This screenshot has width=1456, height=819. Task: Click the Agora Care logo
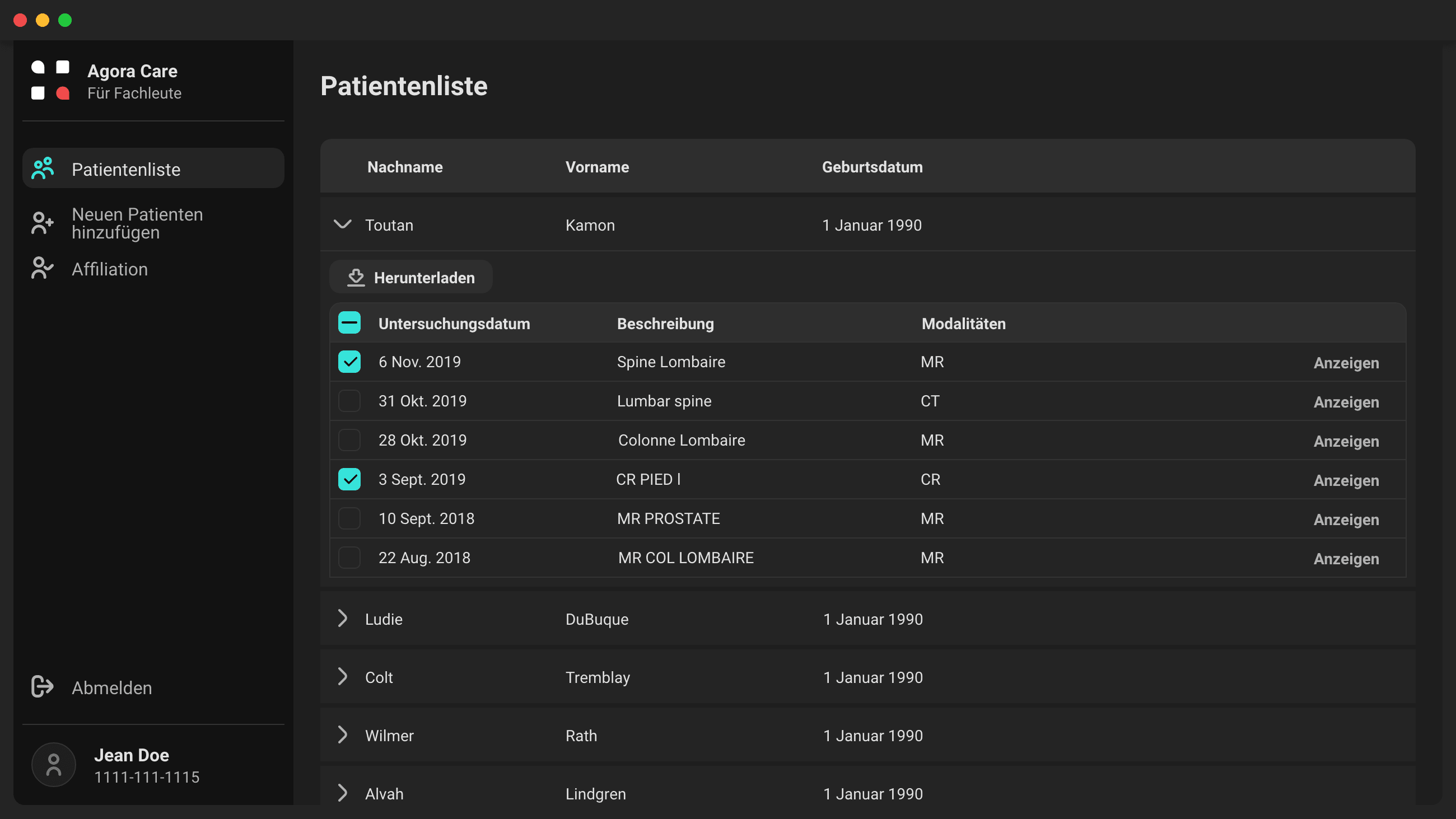[x=50, y=79]
